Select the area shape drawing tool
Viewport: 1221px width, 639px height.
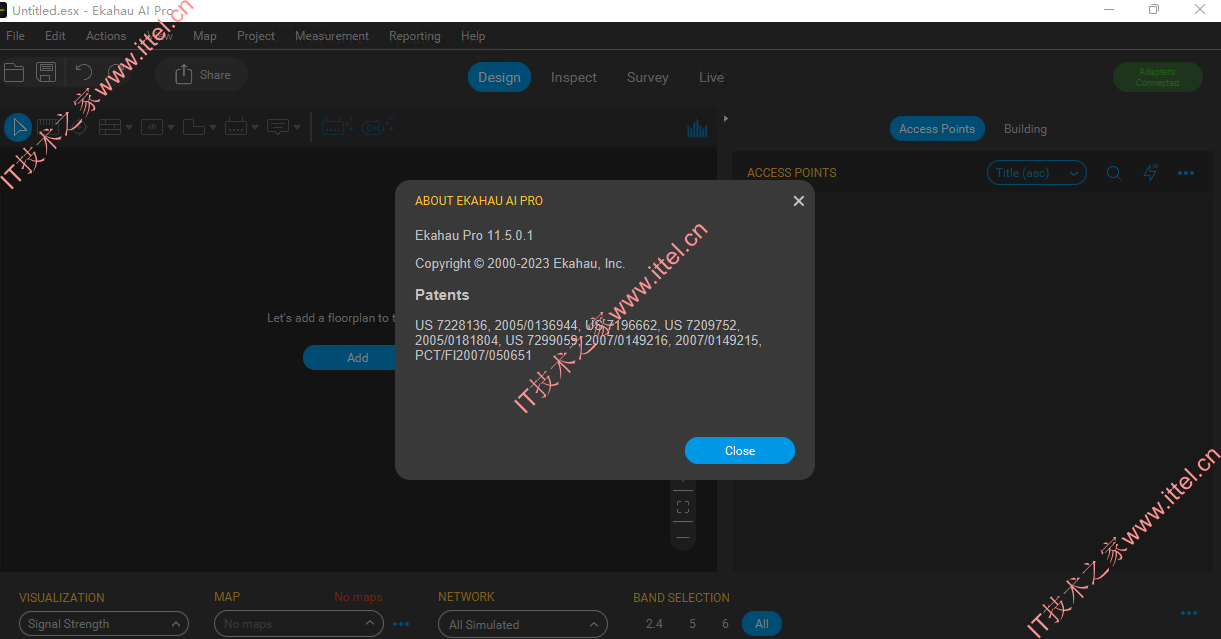194,127
